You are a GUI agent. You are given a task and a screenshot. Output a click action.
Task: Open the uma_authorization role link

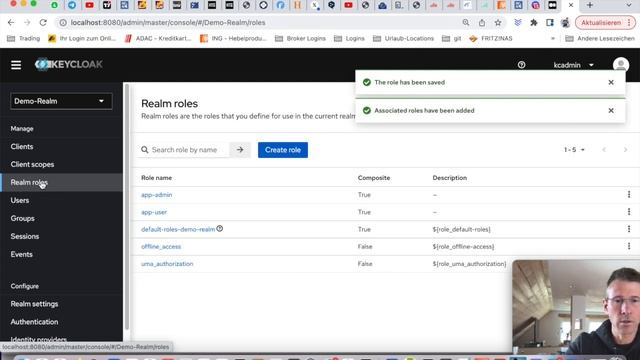[x=167, y=264]
